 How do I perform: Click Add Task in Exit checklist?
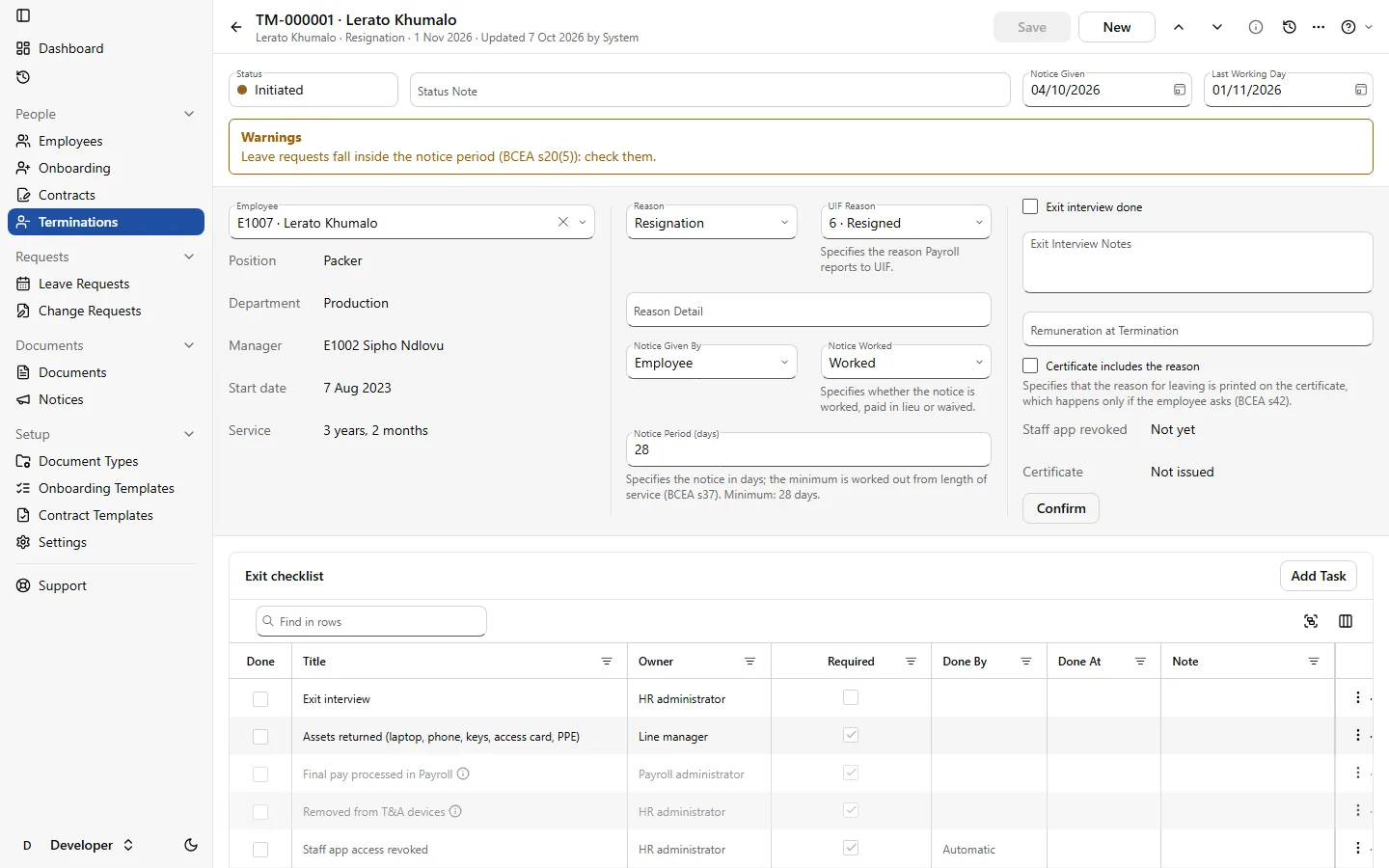click(1319, 576)
